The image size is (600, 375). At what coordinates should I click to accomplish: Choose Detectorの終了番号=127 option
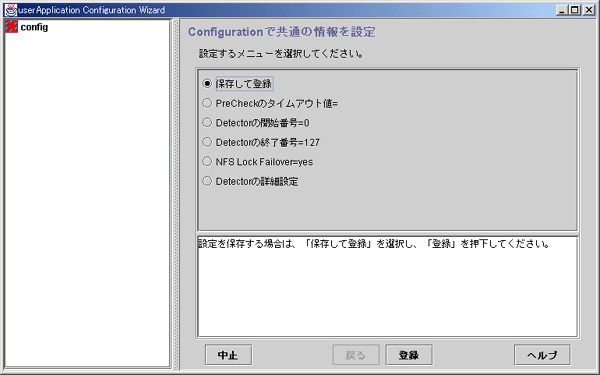(x=207, y=142)
